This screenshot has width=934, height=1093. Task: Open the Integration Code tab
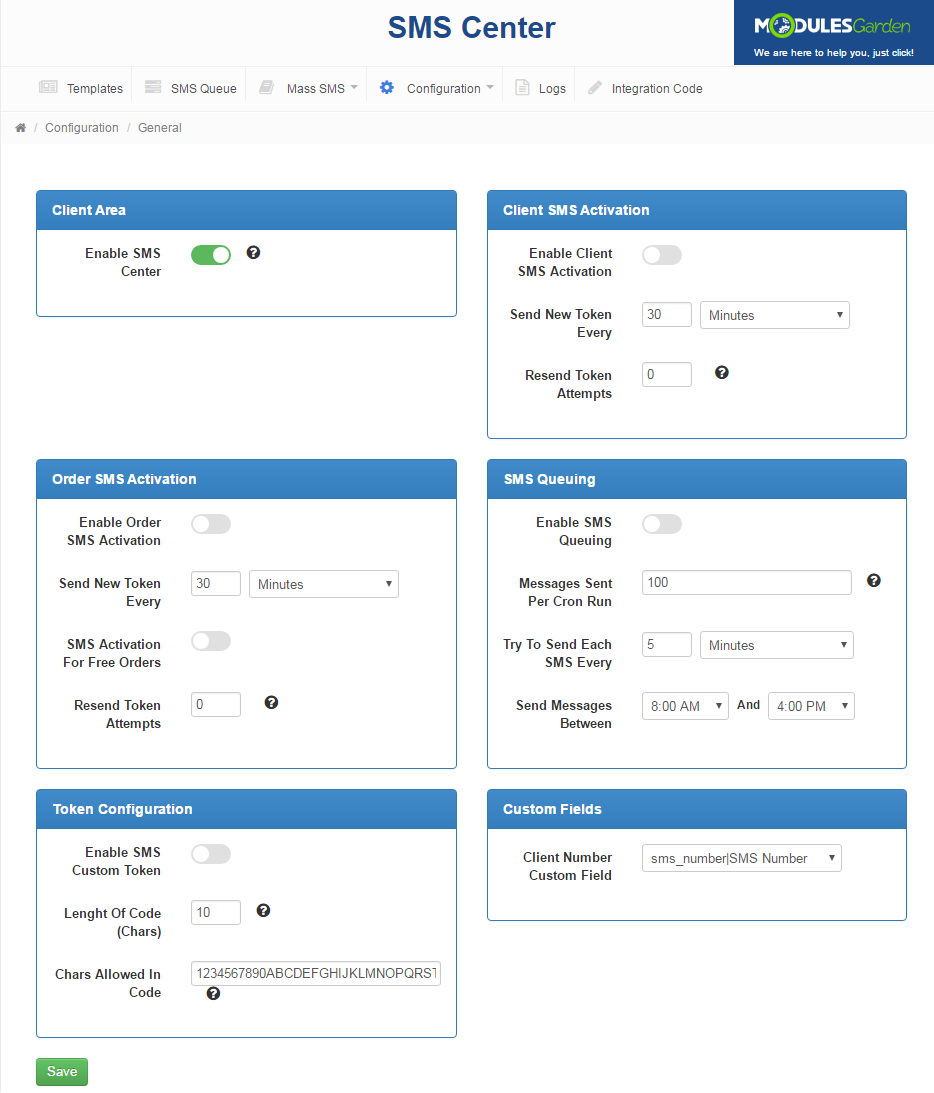645,88
